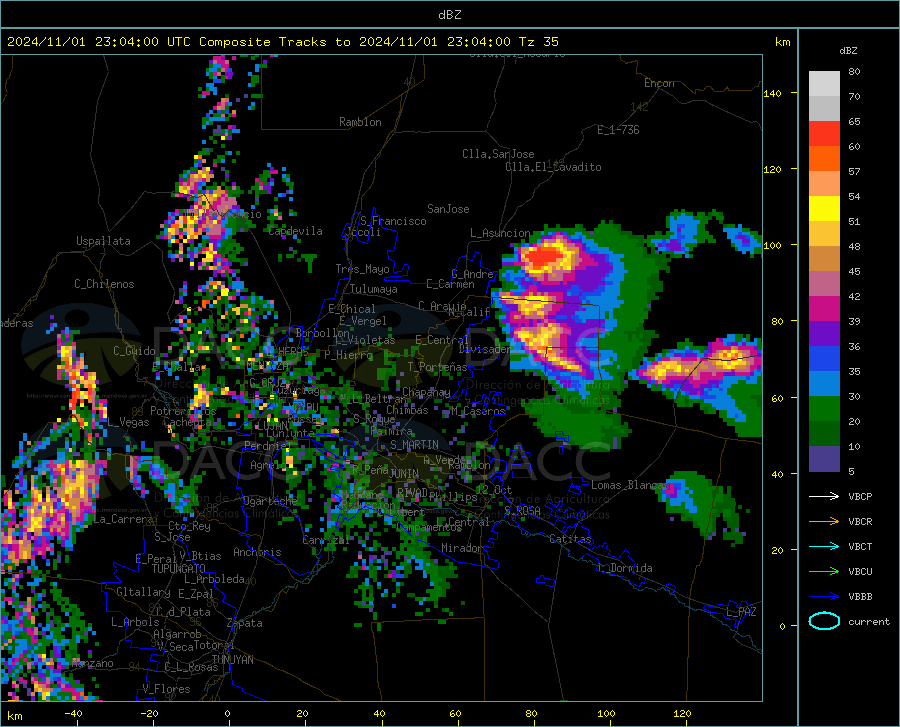
Task: Select the dark purple 5-10 dBZ swatch
Action: click(824, 459)
